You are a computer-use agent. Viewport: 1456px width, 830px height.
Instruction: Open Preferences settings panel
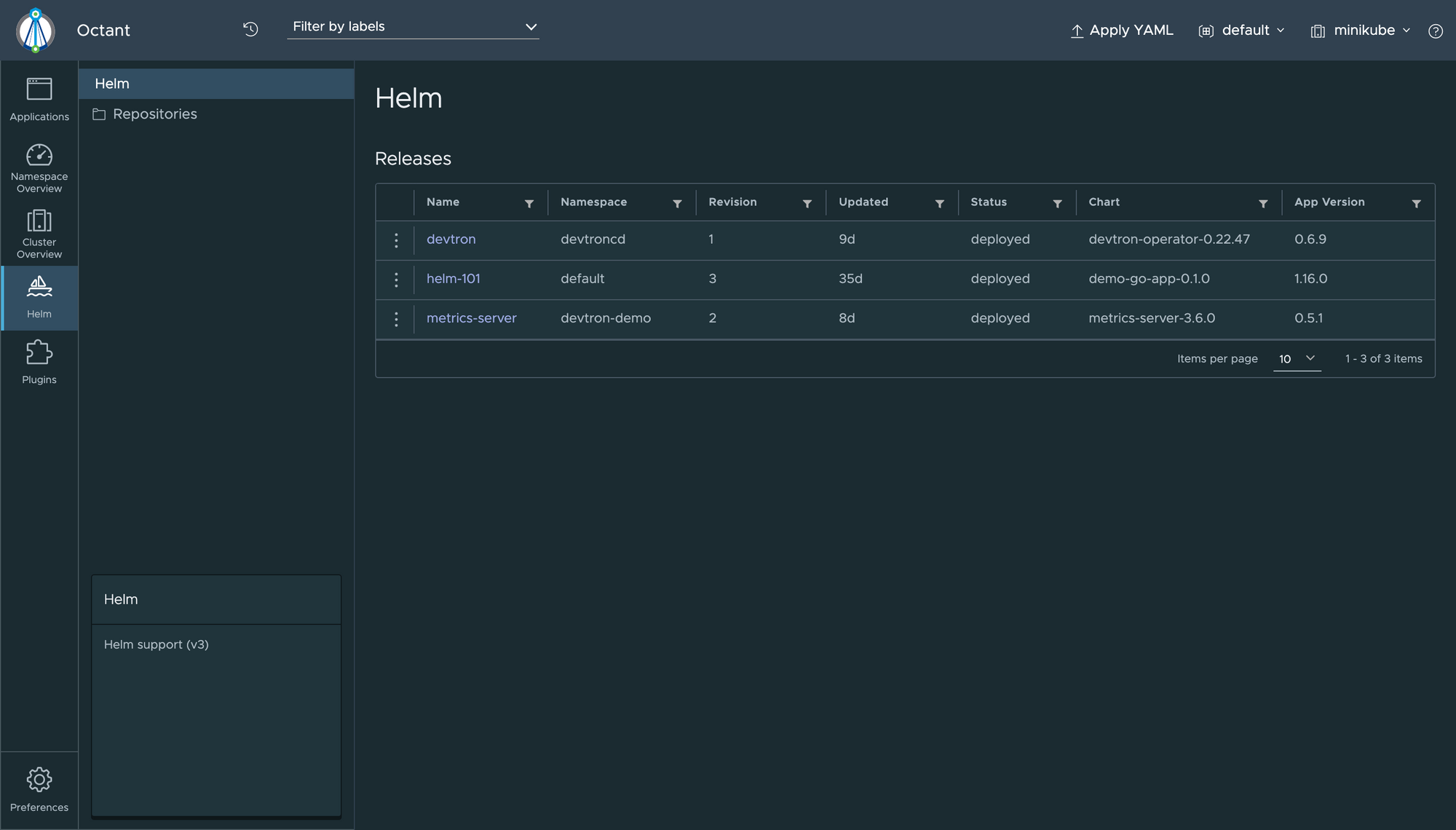click(x=39, y=790)
